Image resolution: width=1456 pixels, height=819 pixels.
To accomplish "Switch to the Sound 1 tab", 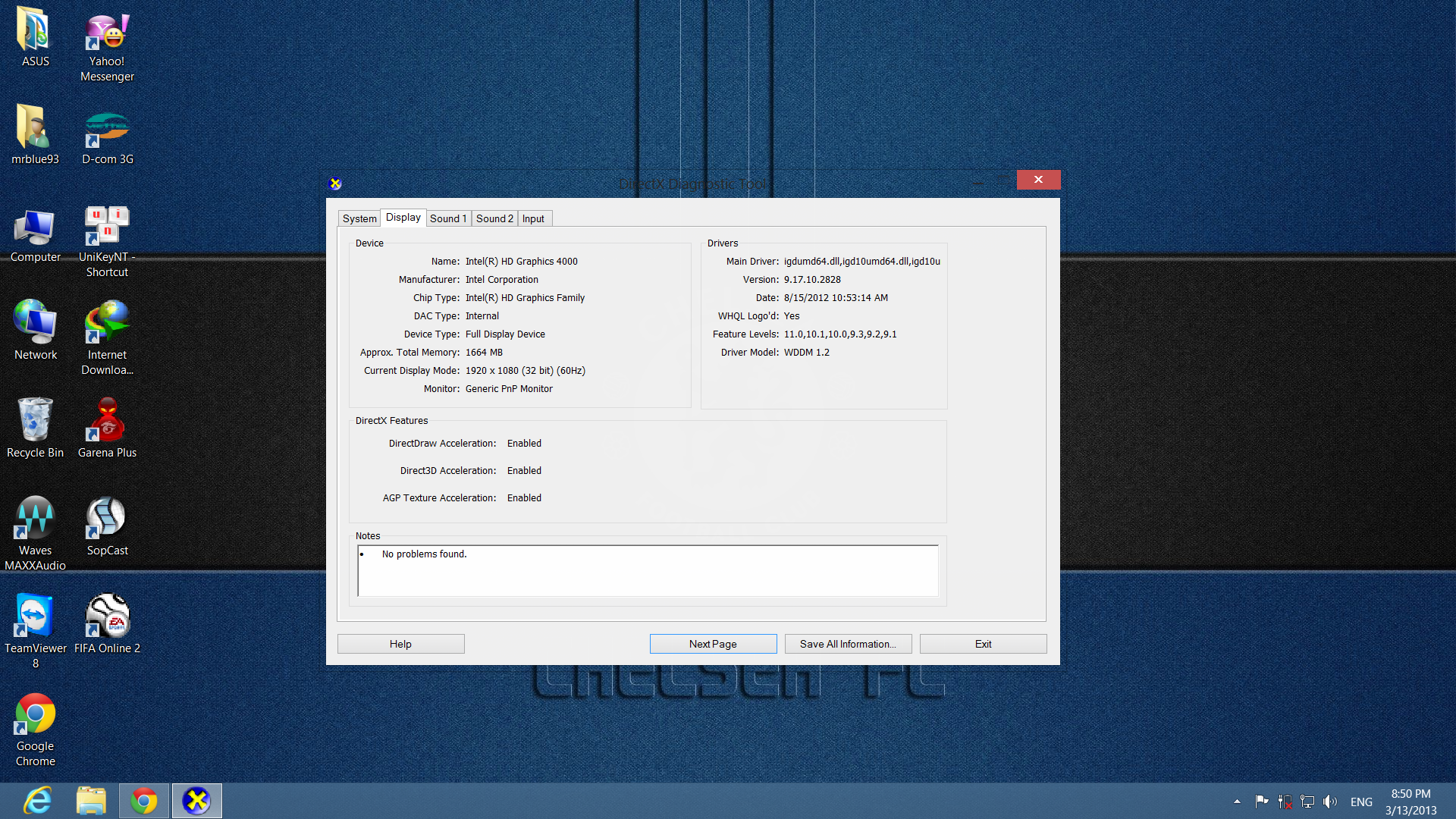I will 448,218.
